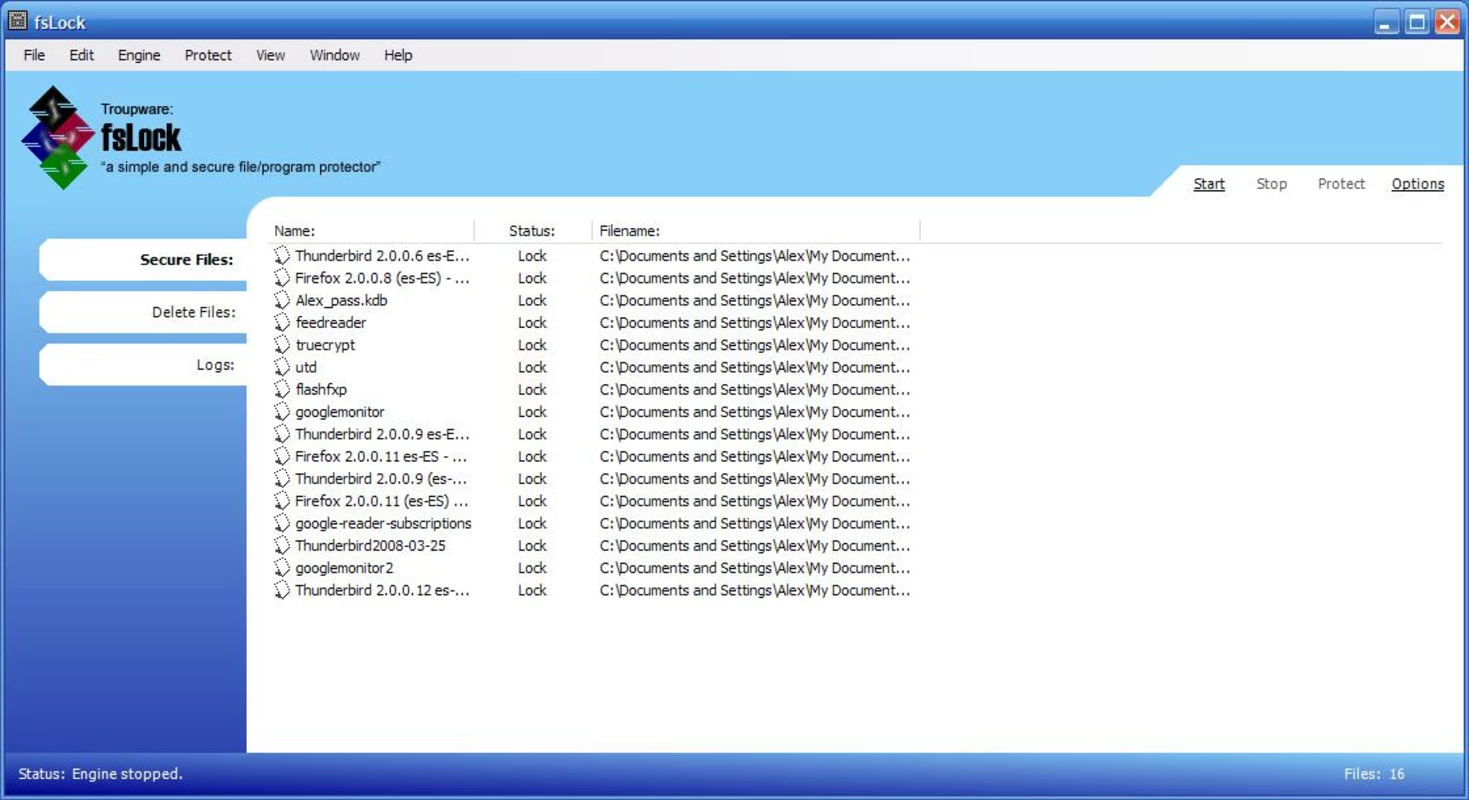The width and height of the screenshot is (1469, 800).
Task: Select the Firefox 2.0.0.11 (es-ES) entry
Action: pyautogui.click(x=382, y=501)
